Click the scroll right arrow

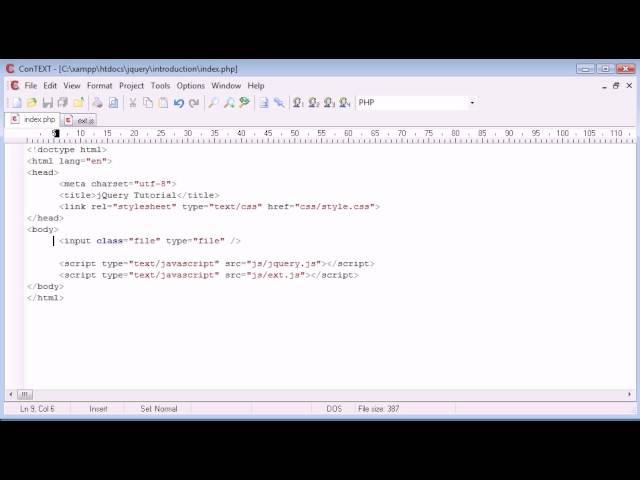pyautogui.click(x=629, y=395)
